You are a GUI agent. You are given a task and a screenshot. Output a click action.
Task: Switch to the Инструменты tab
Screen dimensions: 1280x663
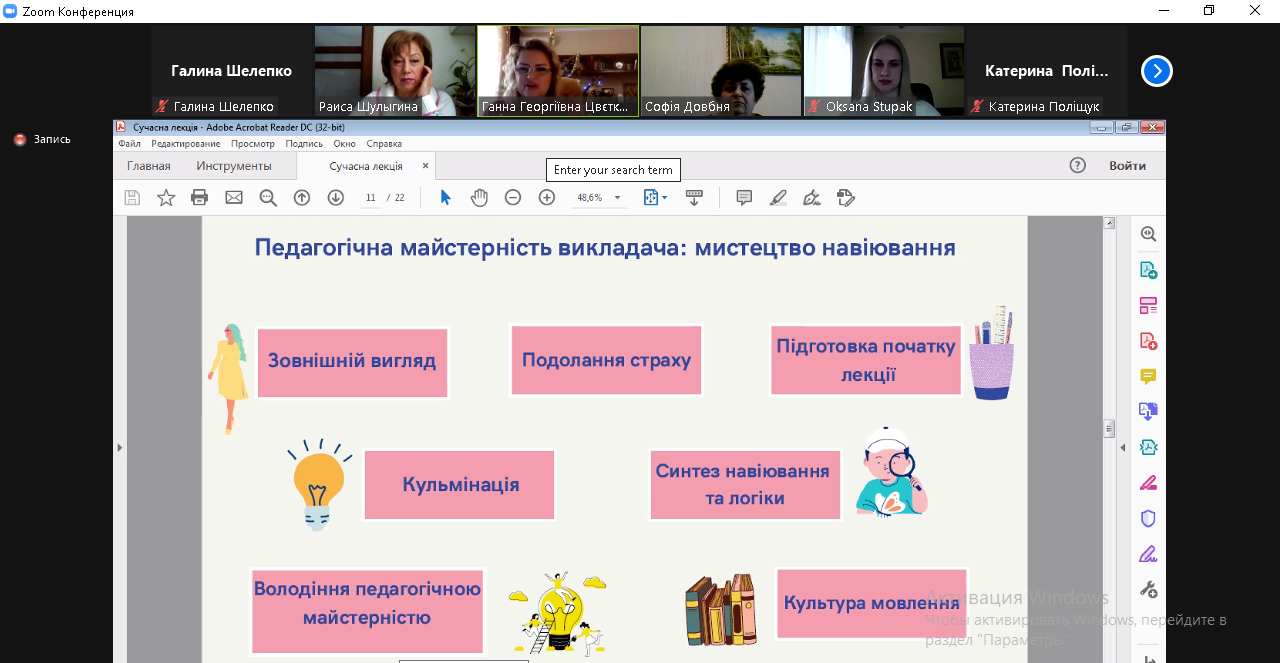coord(234,166)
